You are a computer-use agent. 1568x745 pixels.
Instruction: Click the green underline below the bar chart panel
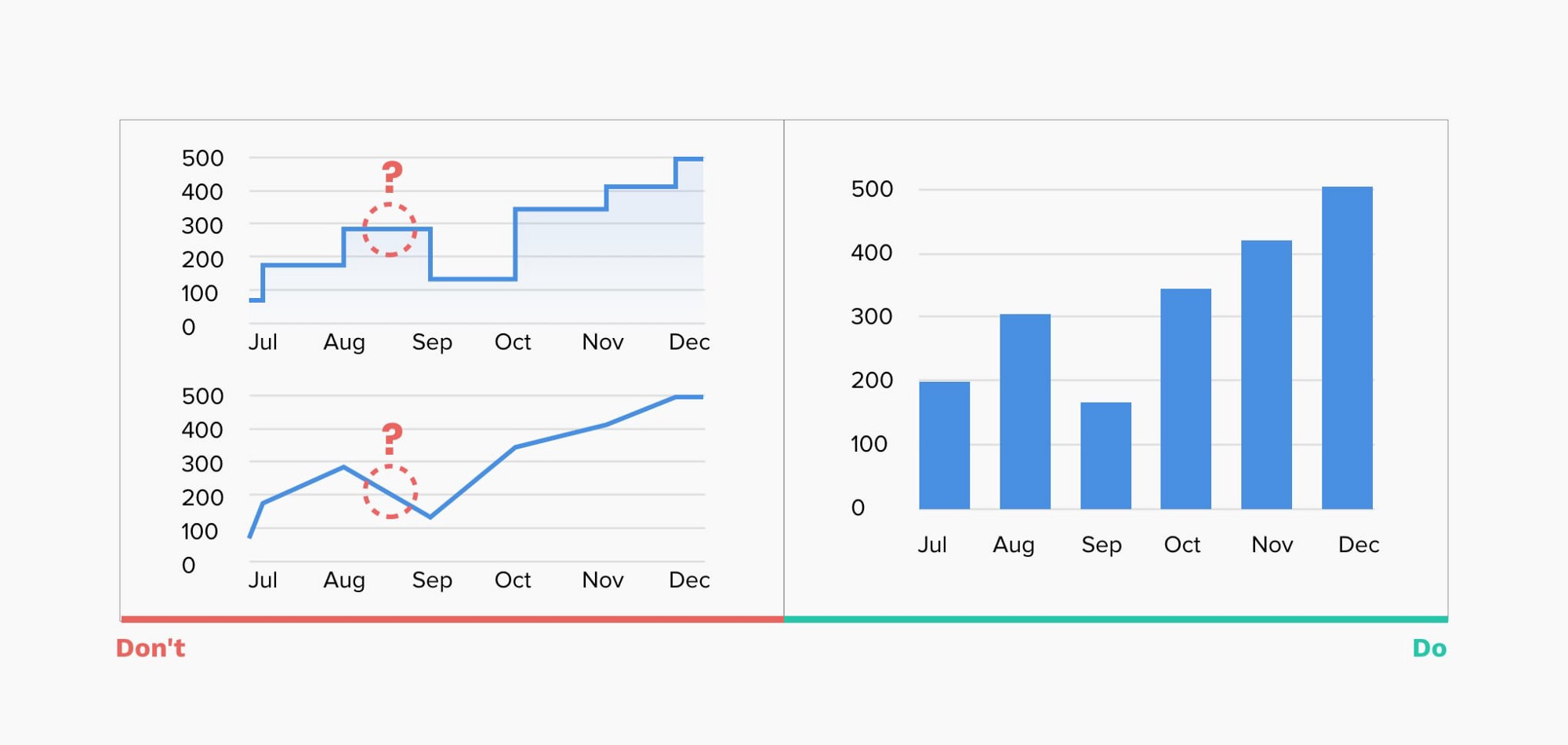[1116, 620]
